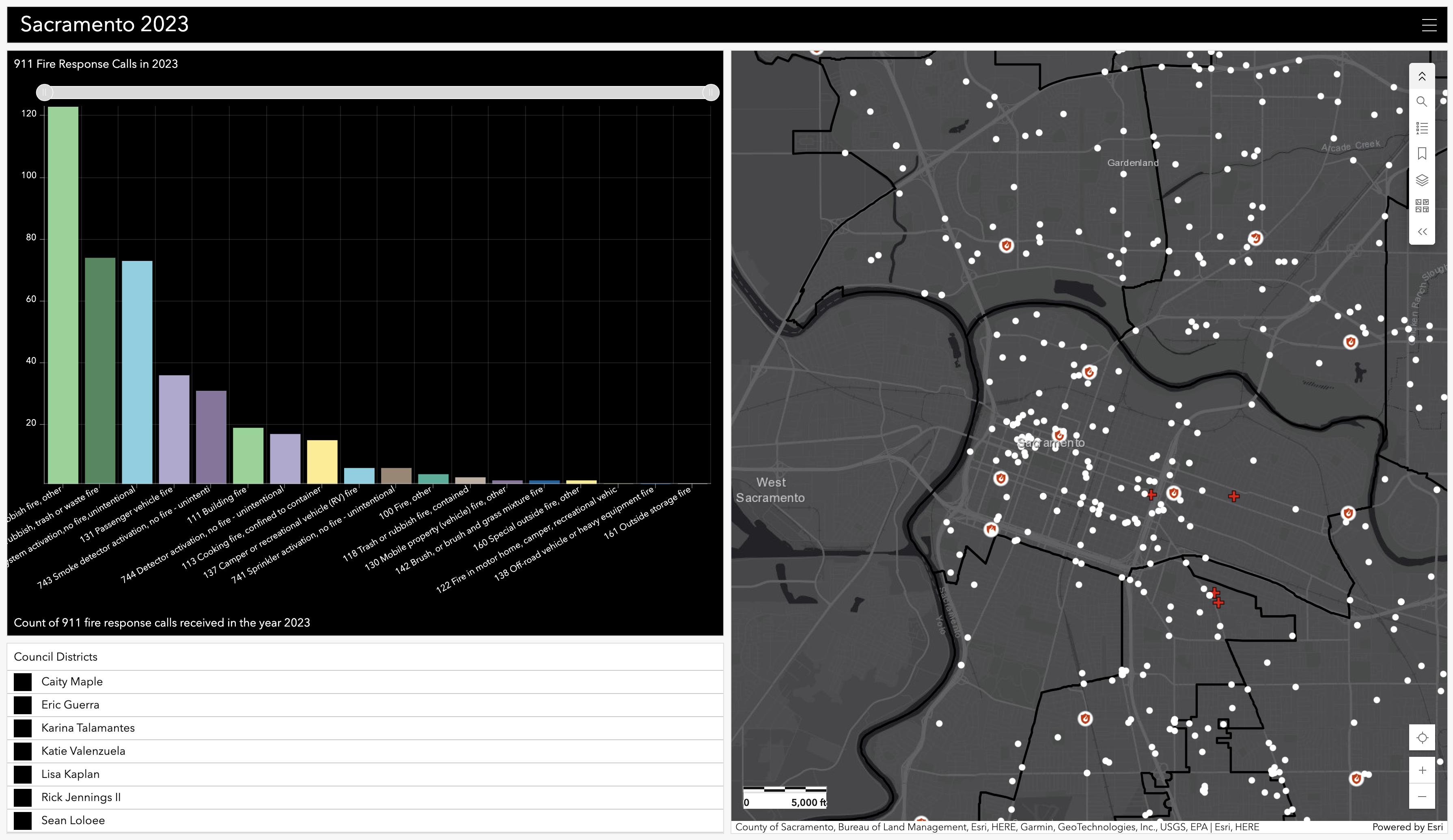Open the map layers icon
This screenshot has width=1453, height=840.
tap(1422, 180)
